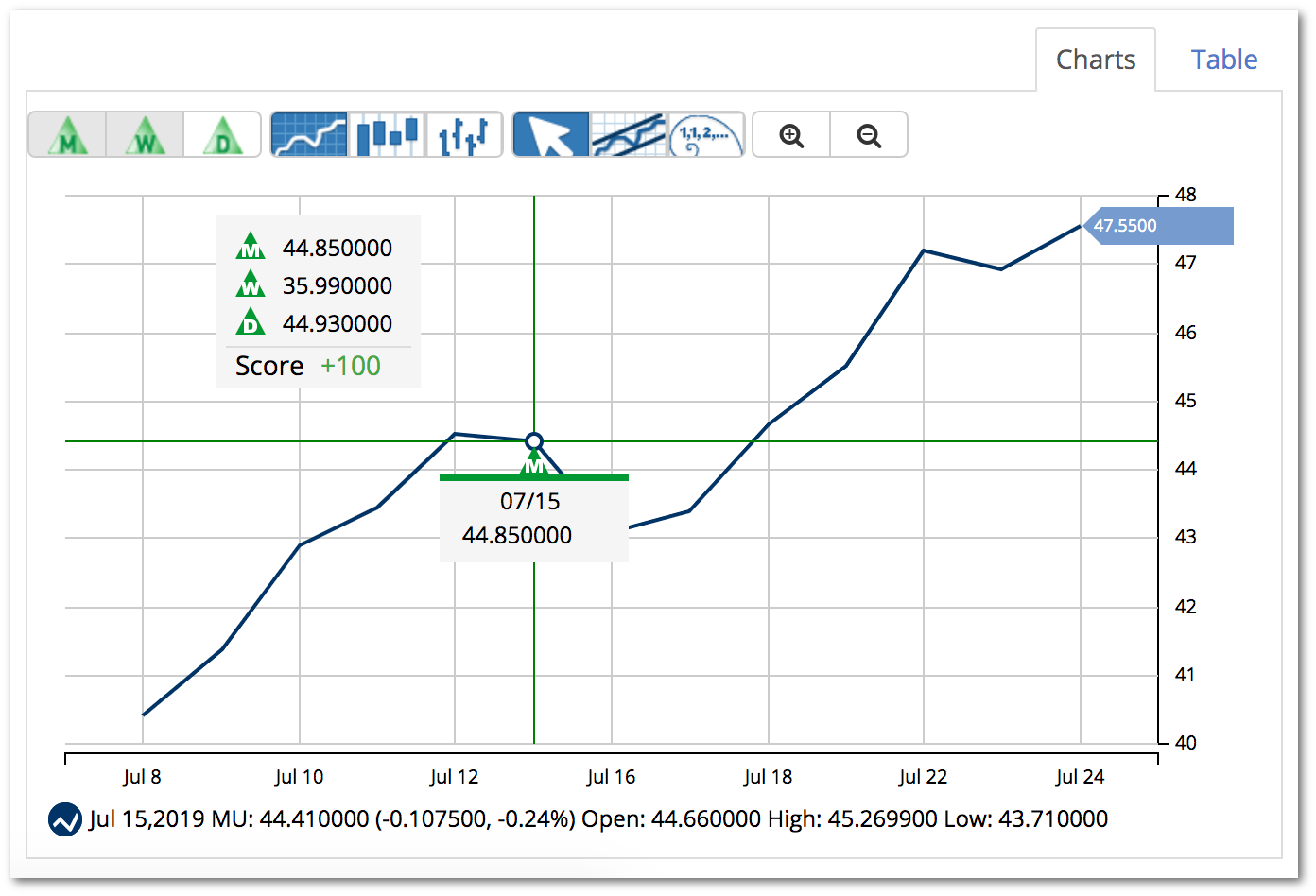Click the Jul 24 axis label
Screen dimensions: 1316x896
pos(1081,777)
